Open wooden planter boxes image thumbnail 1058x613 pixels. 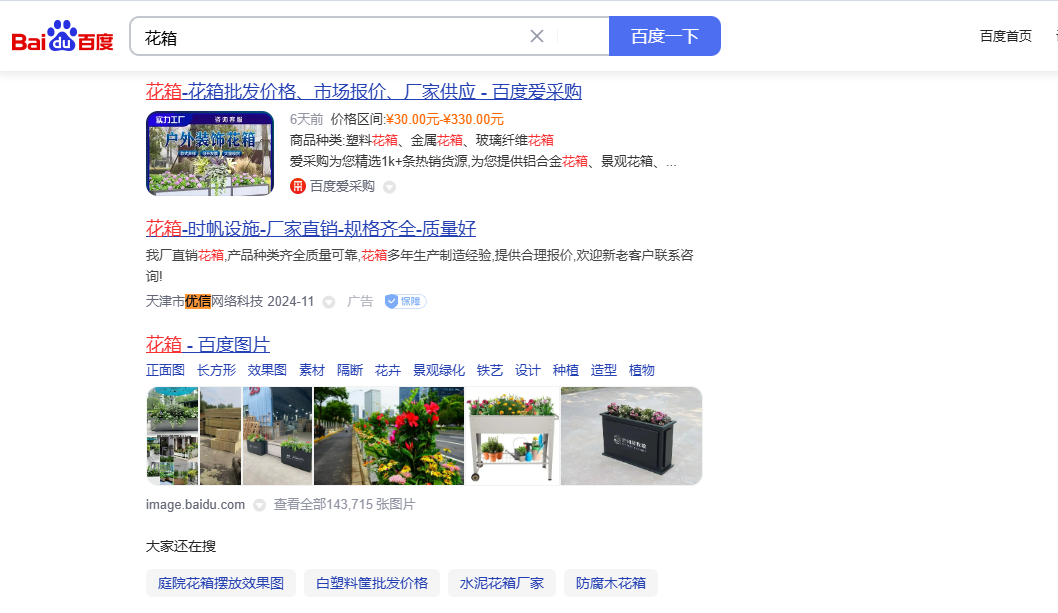click(x=221, y=435)
